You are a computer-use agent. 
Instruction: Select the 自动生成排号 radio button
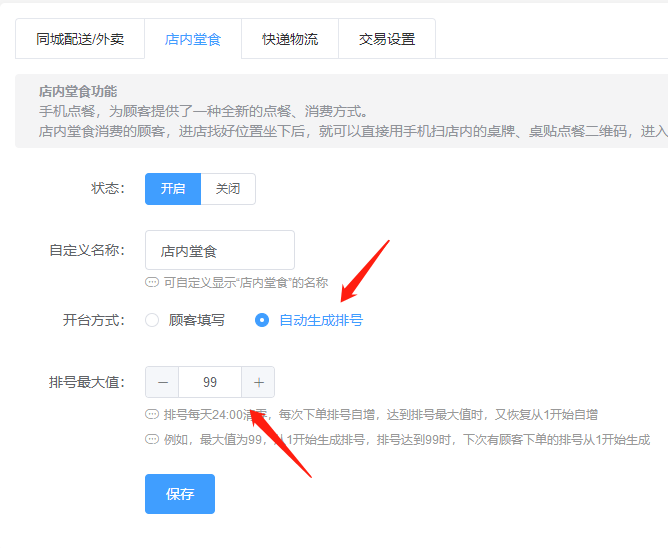point(262,320)
